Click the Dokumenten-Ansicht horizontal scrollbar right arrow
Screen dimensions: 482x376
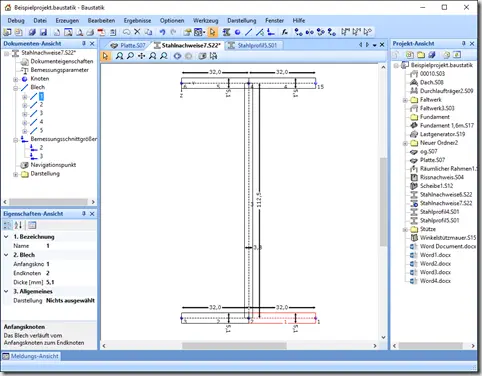pyautogui.click(x=93, y=202)
